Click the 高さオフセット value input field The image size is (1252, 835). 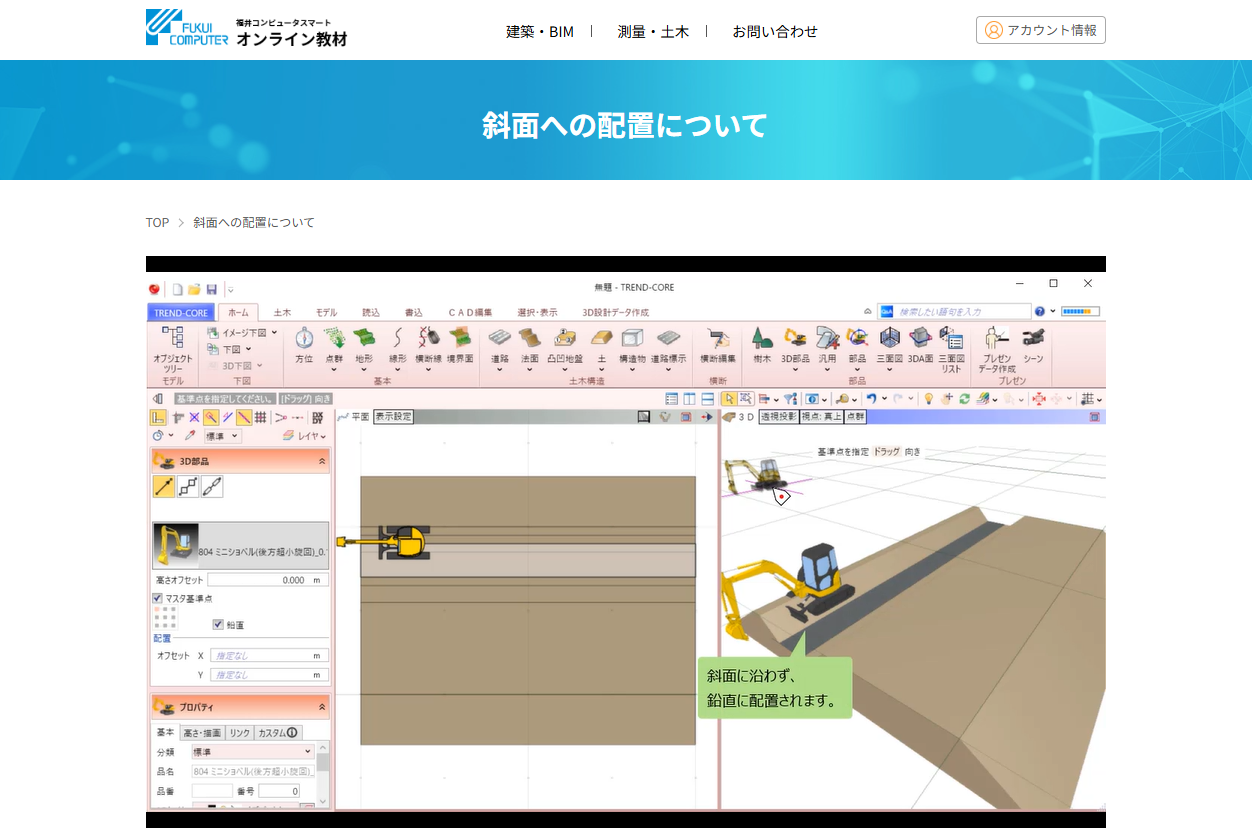pos(268,578)
